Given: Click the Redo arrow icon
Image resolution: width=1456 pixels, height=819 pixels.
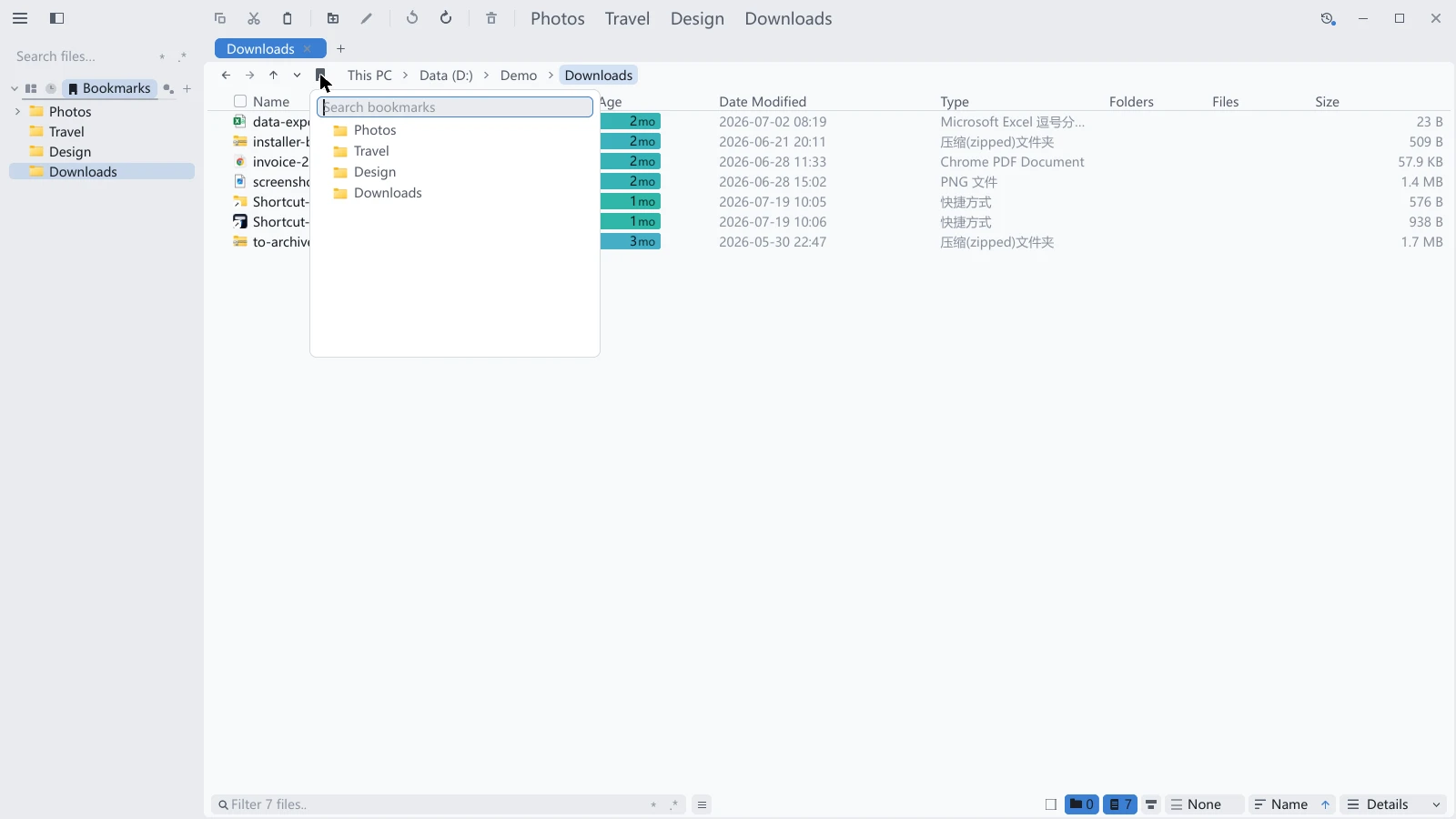Looking at the screenshot, I should click(446, 18).
